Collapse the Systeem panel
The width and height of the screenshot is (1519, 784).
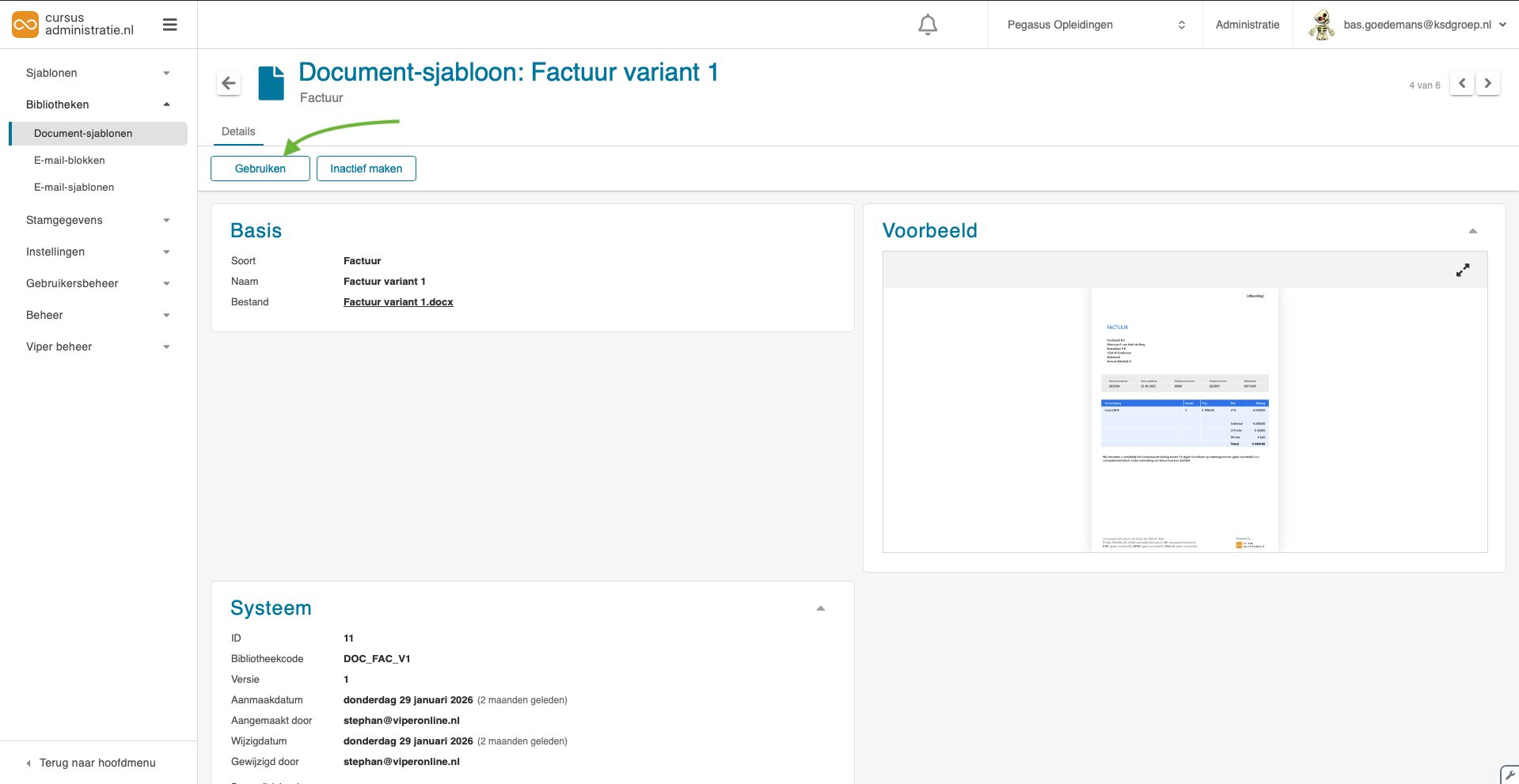[x=820, y=608]
